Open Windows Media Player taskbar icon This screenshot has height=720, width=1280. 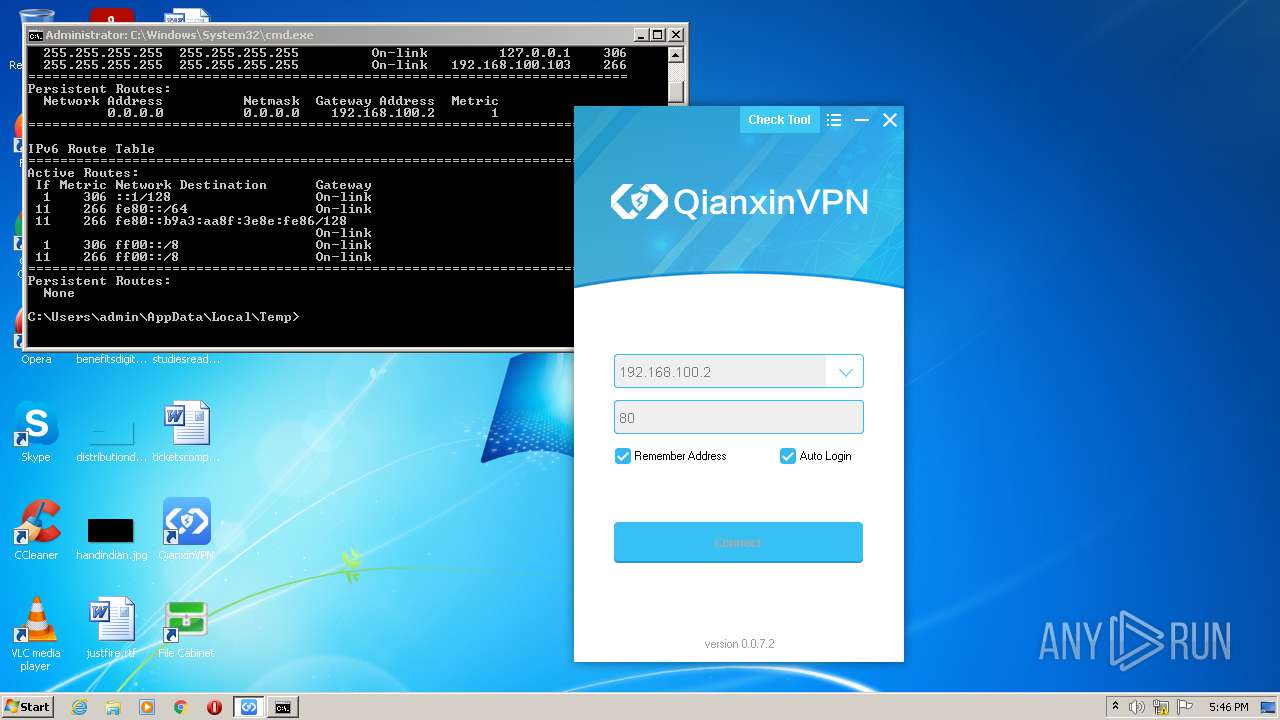point(147,707)
